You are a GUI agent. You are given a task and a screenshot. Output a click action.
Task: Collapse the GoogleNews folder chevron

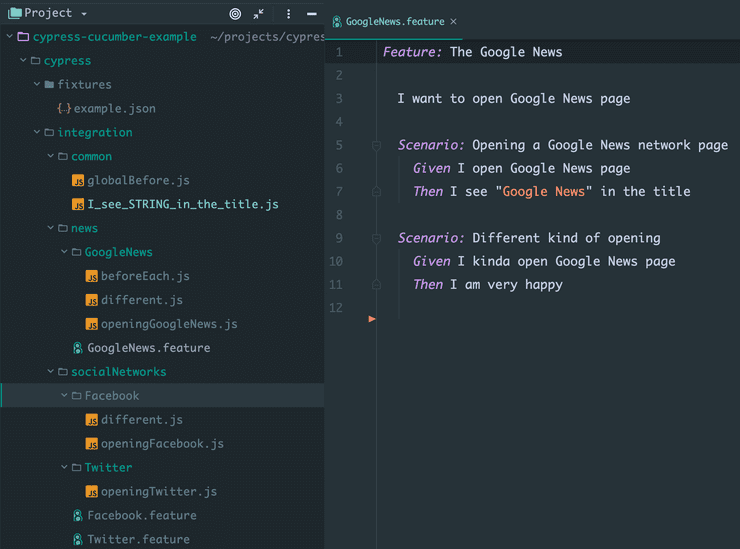pyautogui.click(x=64, y=252)
